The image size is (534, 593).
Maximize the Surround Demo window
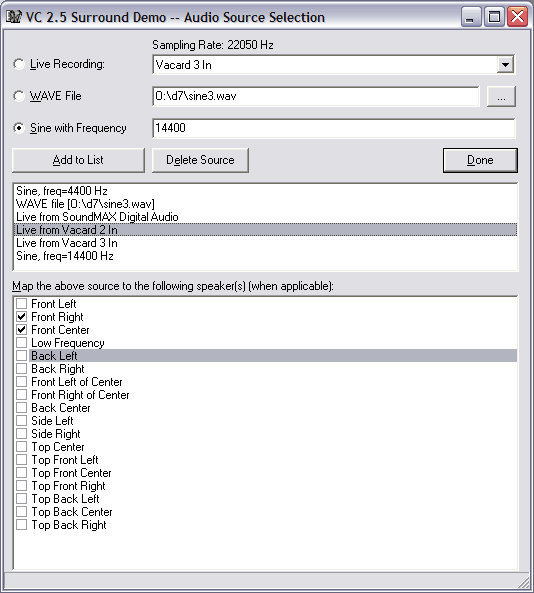pyautogui.click(x=494, y=17)
